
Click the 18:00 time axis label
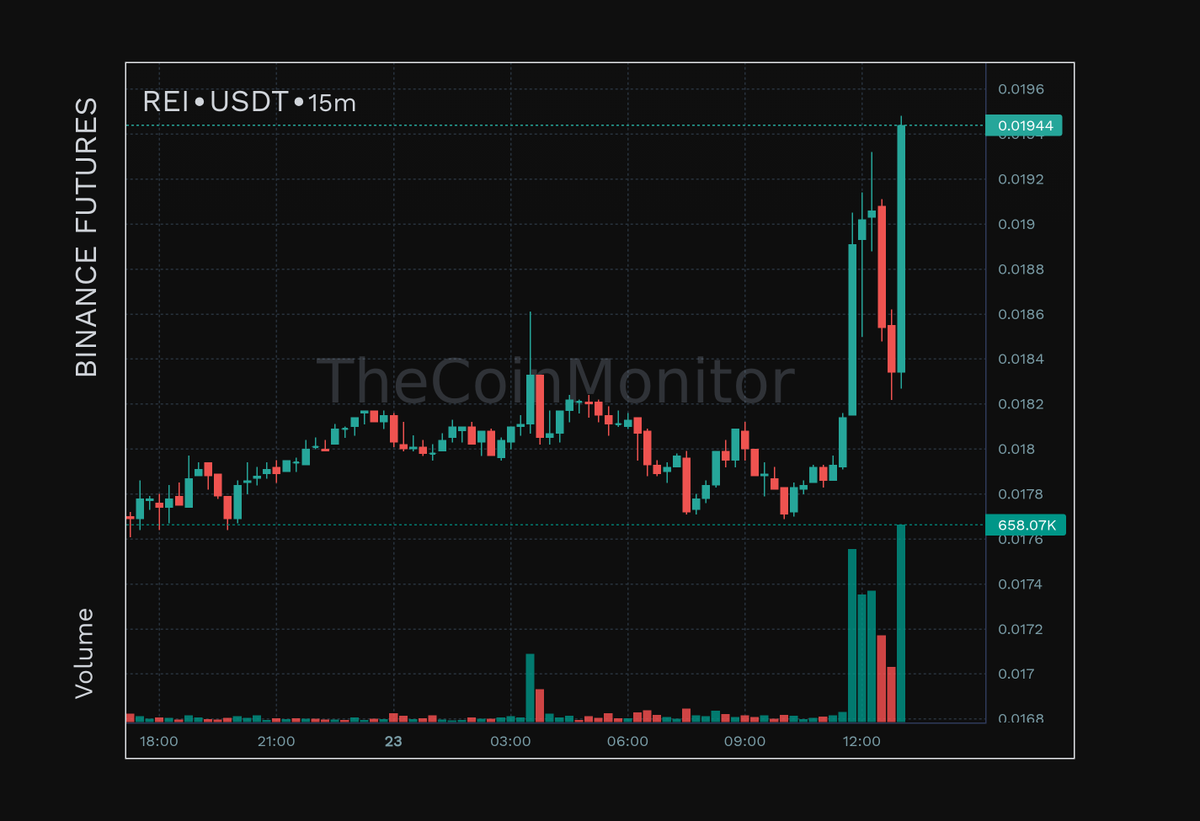pos(159,742)
